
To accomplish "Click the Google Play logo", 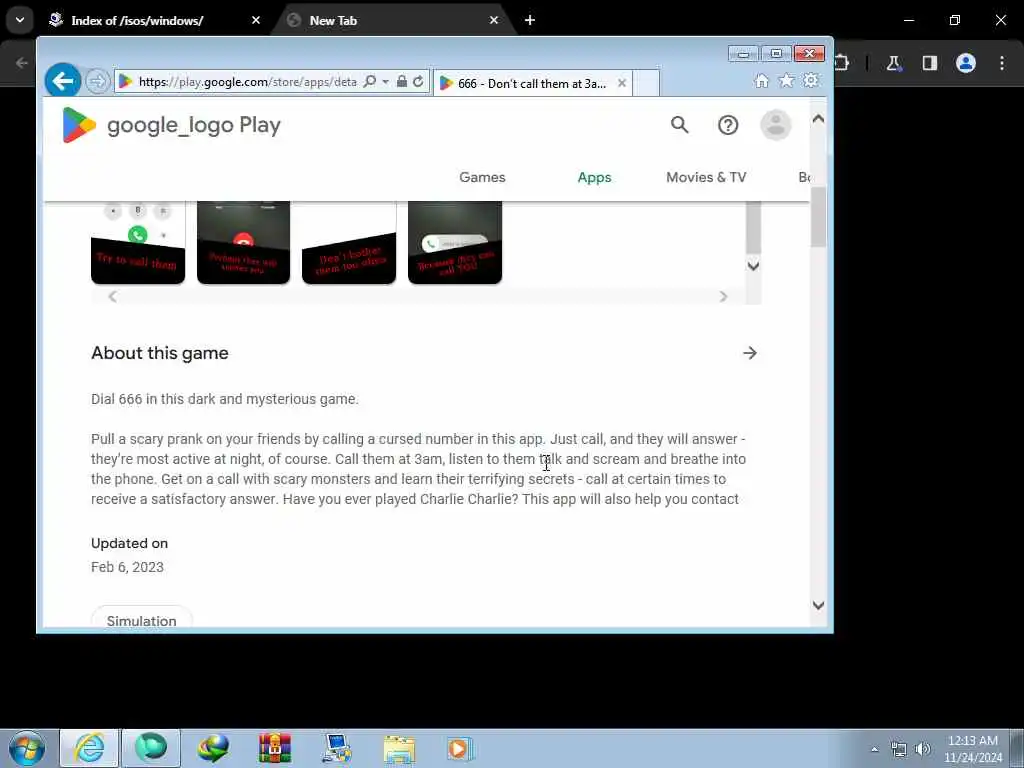I will [171, 124].
